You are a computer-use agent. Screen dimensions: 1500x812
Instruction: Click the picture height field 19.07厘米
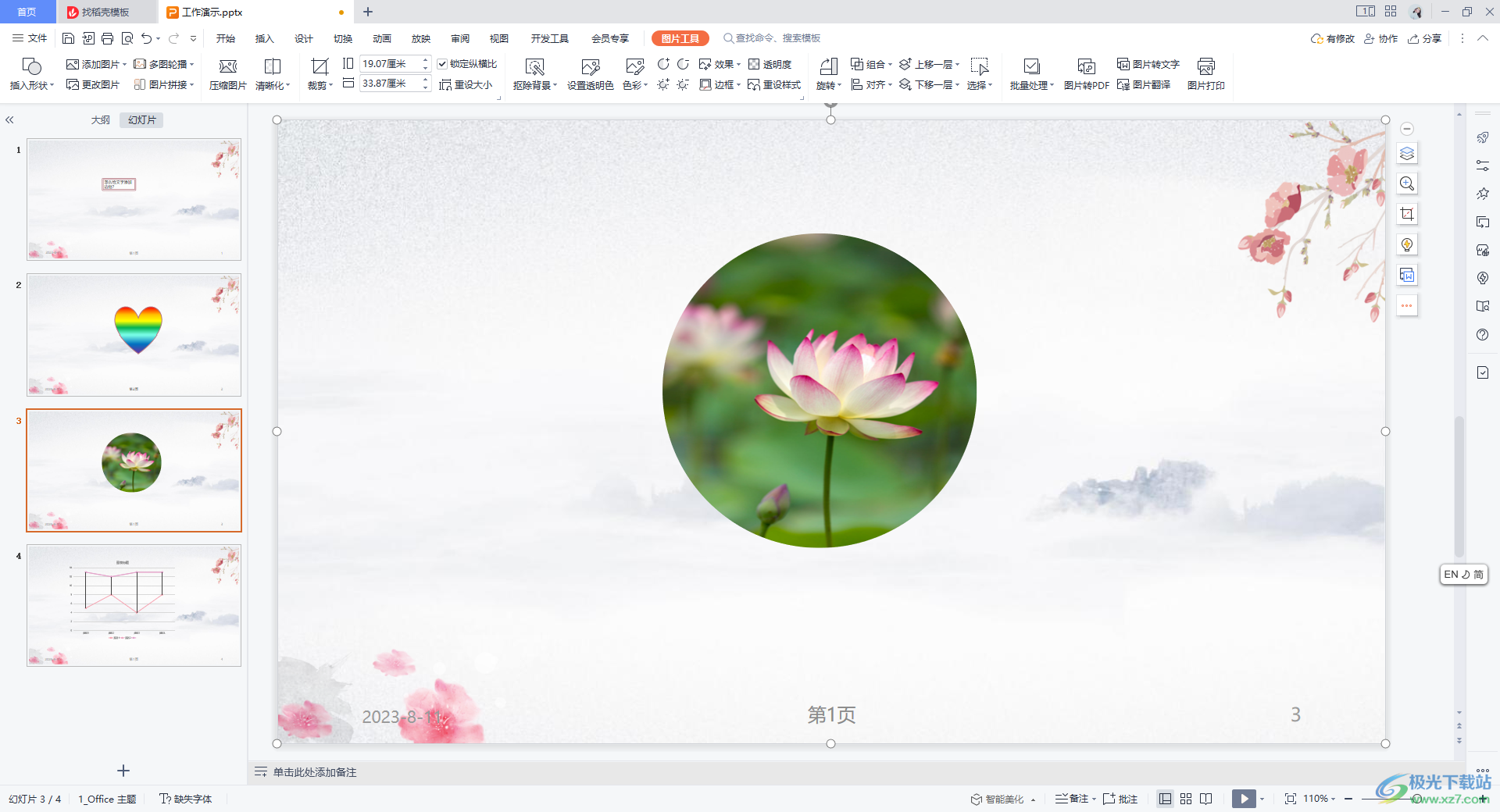click(389, 64)
